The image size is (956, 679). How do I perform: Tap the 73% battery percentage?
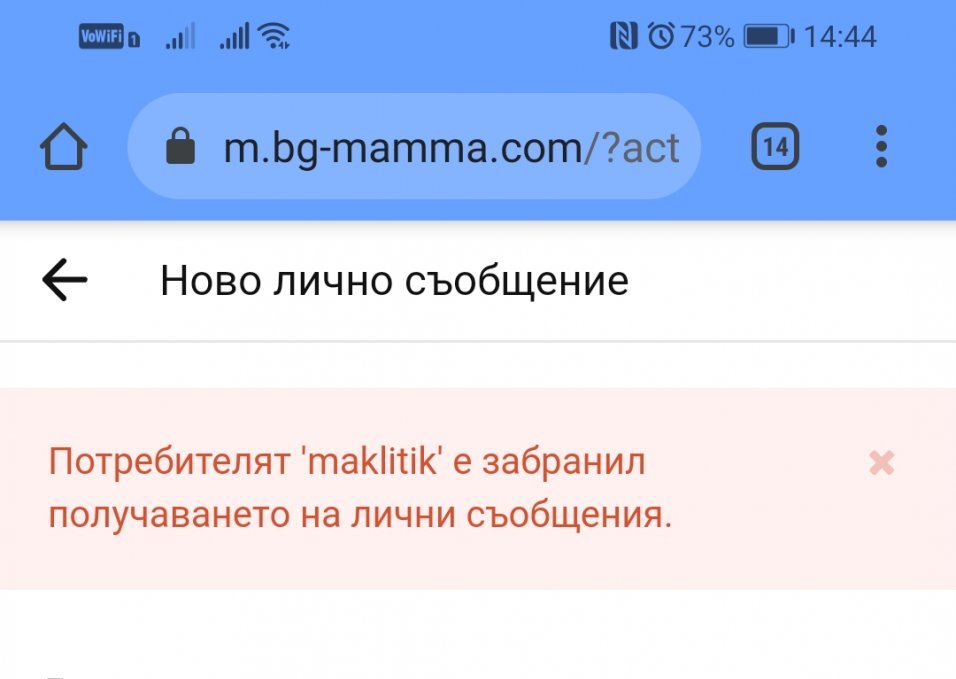point(708,38)
